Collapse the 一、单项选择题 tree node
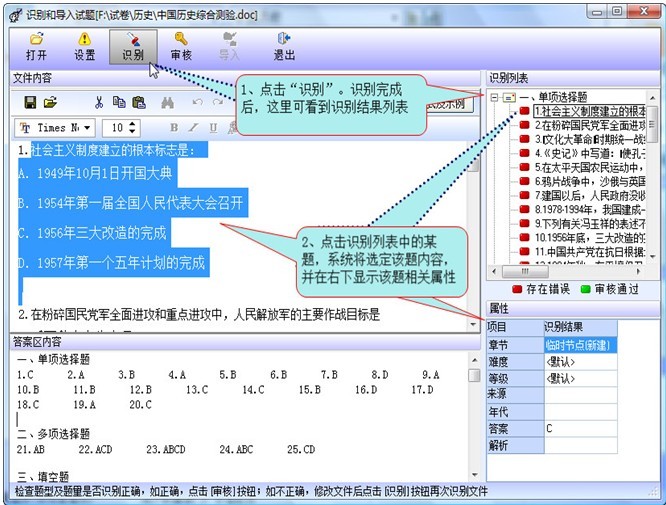Screen dimensions: 666x505 [493, 96]
